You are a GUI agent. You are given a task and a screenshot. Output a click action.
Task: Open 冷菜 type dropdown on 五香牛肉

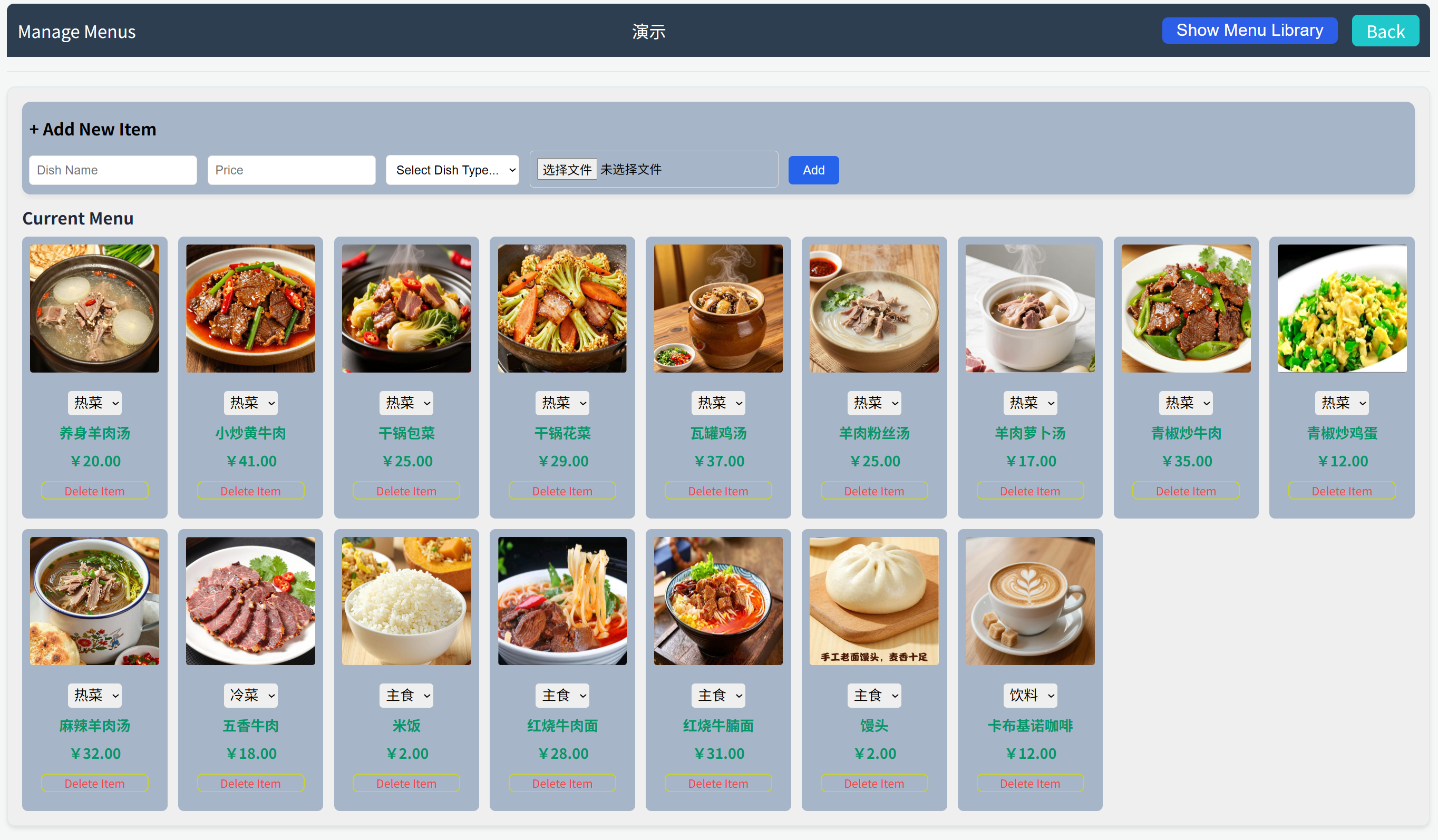tap(250, 695)
